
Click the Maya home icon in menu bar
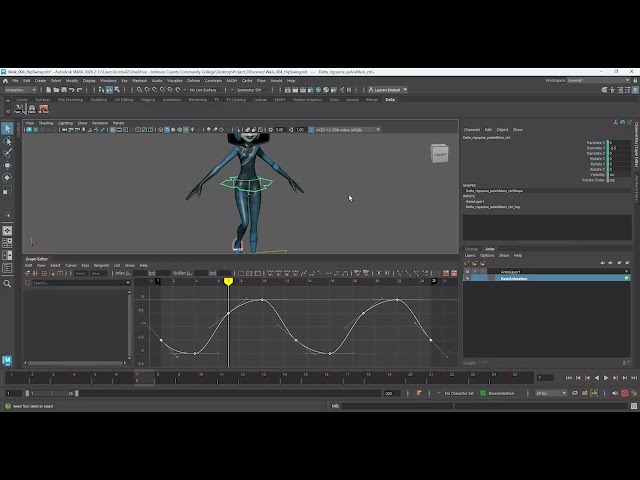[x=5, y=81]
